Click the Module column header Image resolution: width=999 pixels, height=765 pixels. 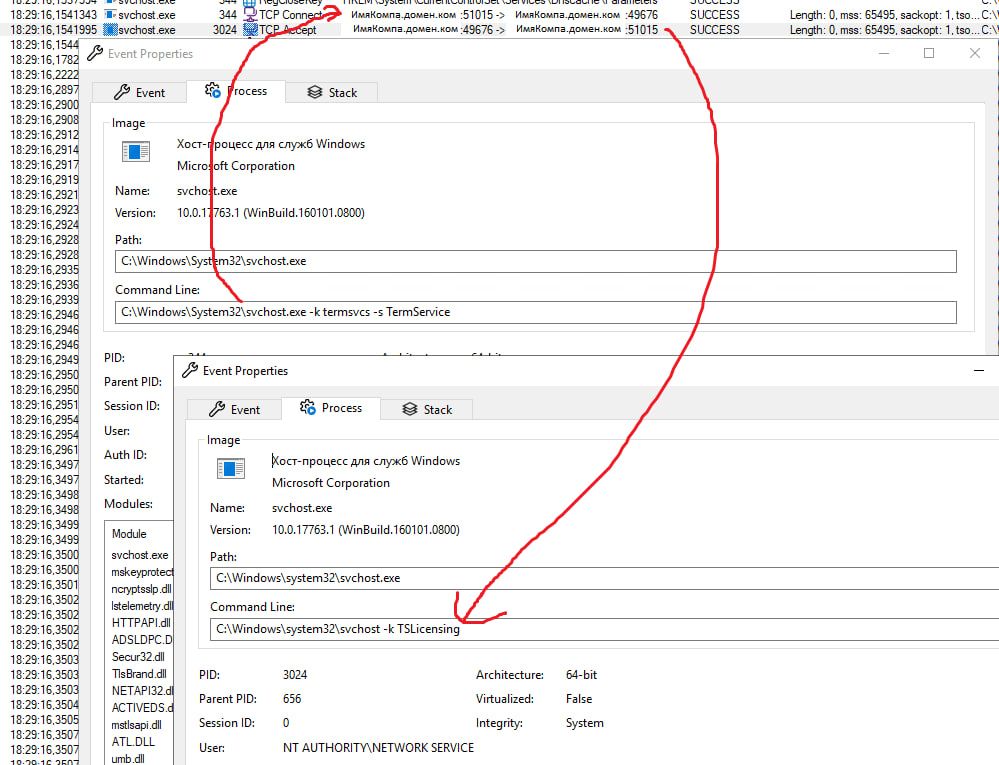coord(129,534)
